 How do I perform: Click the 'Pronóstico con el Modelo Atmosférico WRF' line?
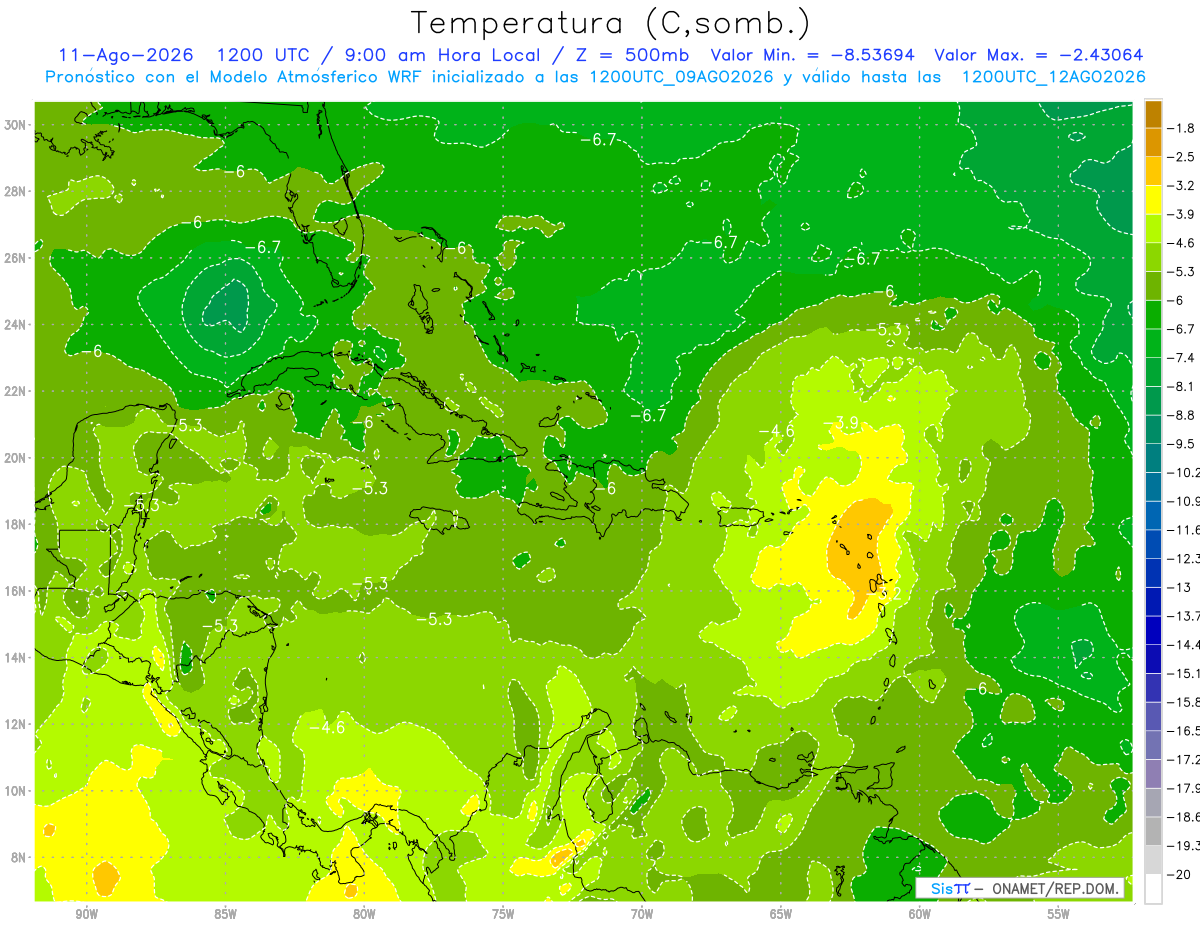click(595, 77)
